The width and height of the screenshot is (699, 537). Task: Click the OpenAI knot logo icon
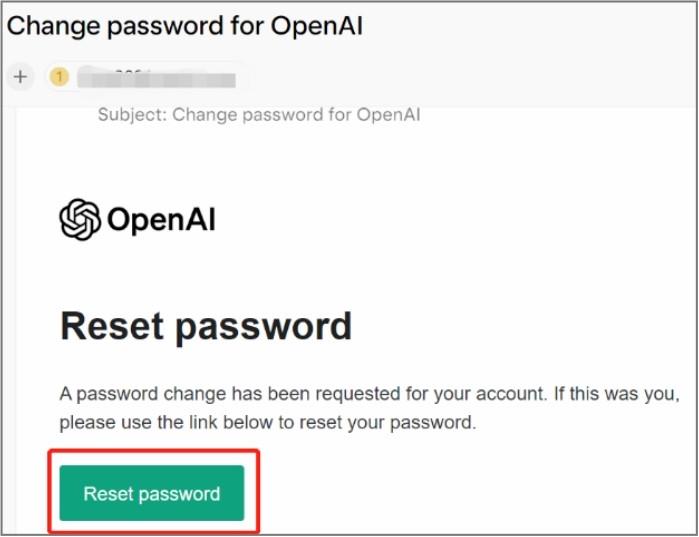(80, 219)
